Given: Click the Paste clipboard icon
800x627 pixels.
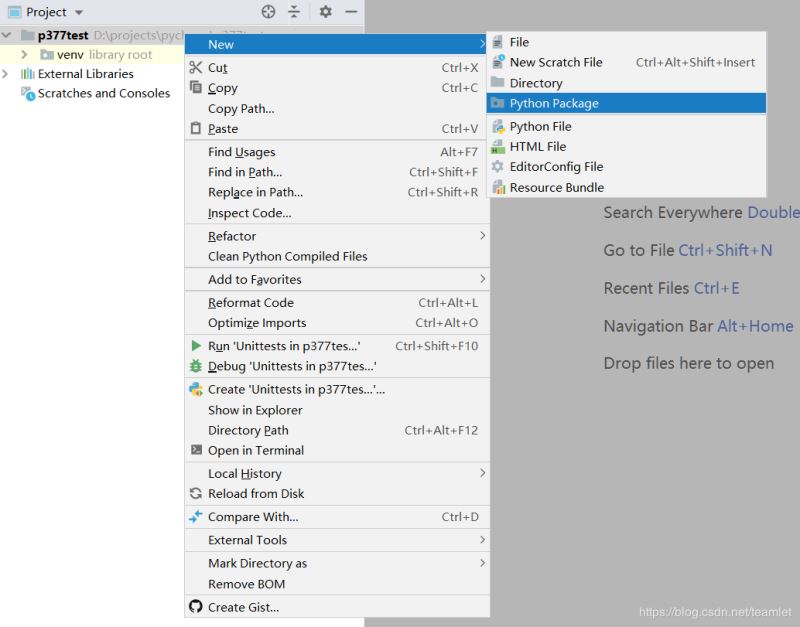Looking at the screenshot, I should [x=196, y=129].
